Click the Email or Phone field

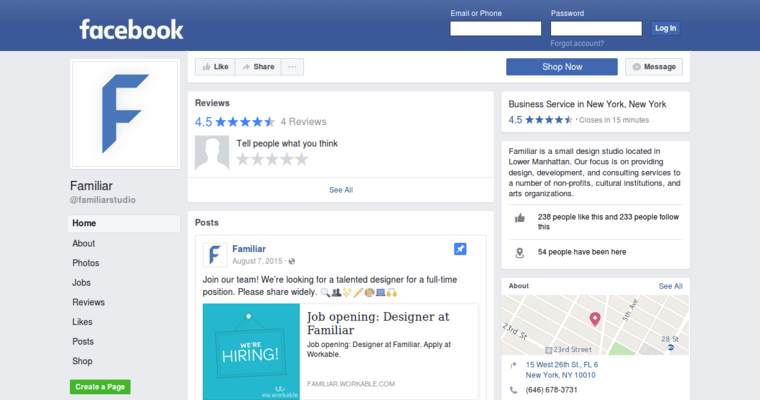click(495, 29)
